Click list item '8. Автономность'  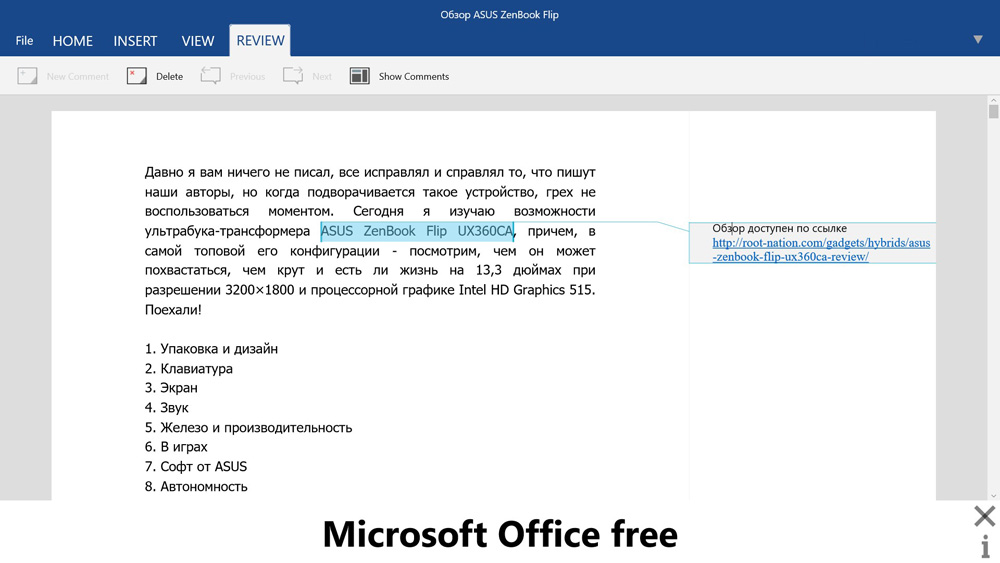196,486
